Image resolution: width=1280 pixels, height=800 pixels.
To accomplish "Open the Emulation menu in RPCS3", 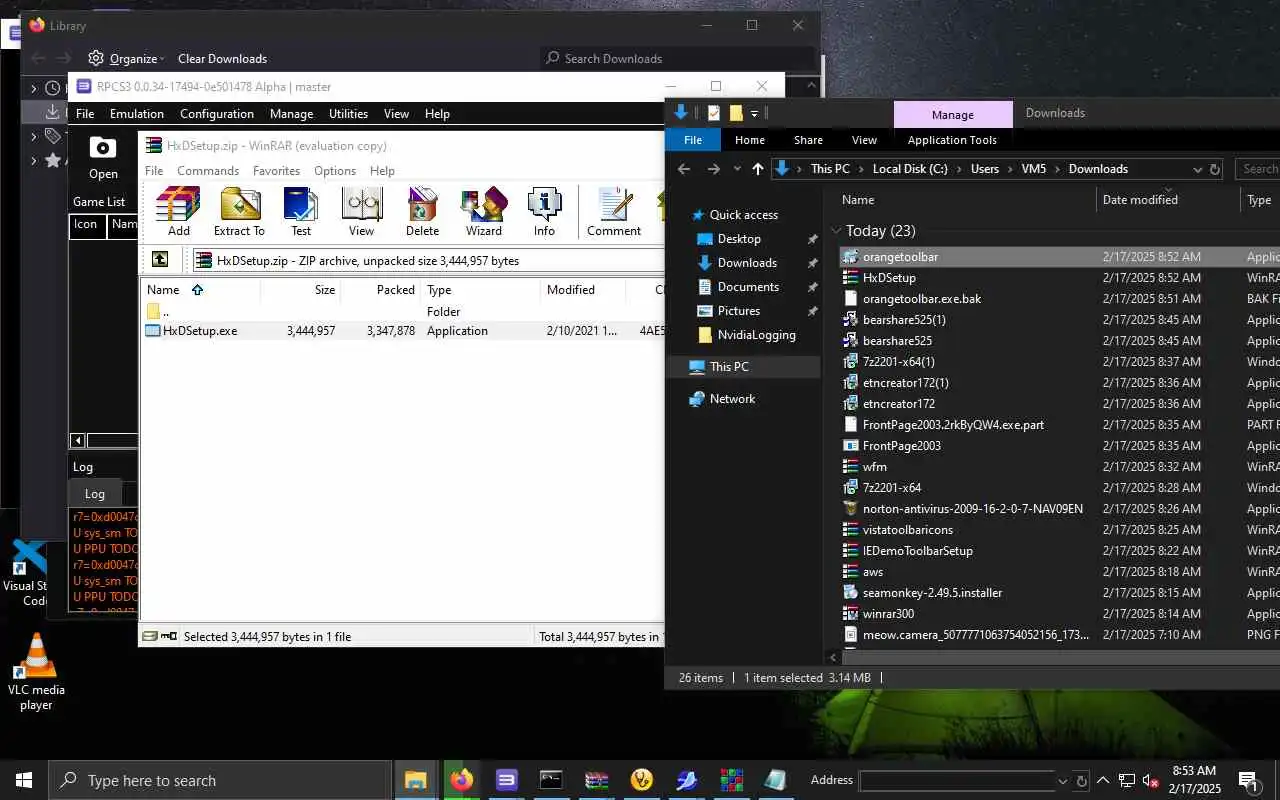I will click(x=137, y=114).
